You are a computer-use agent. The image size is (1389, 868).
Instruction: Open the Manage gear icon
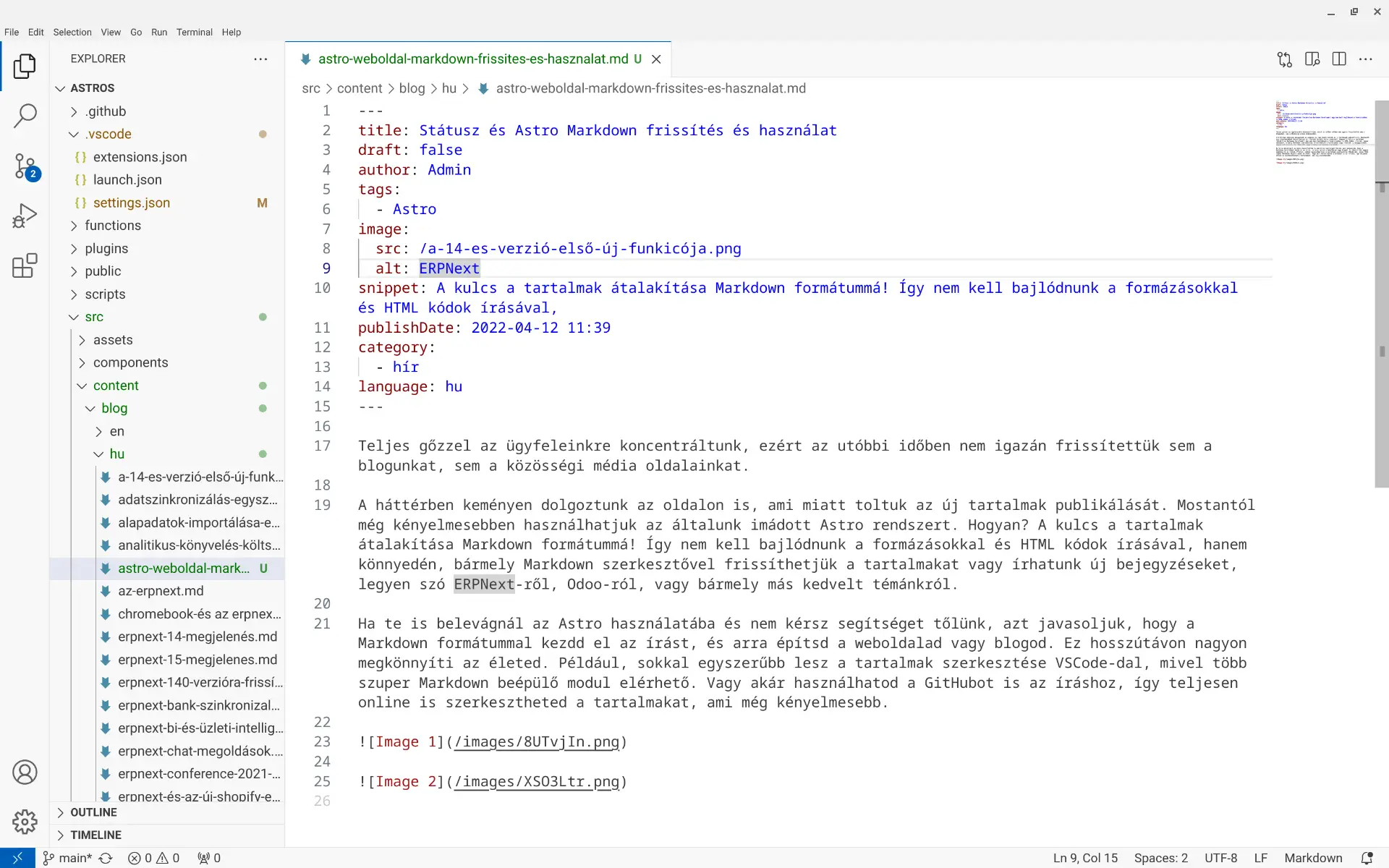point(24,821)
